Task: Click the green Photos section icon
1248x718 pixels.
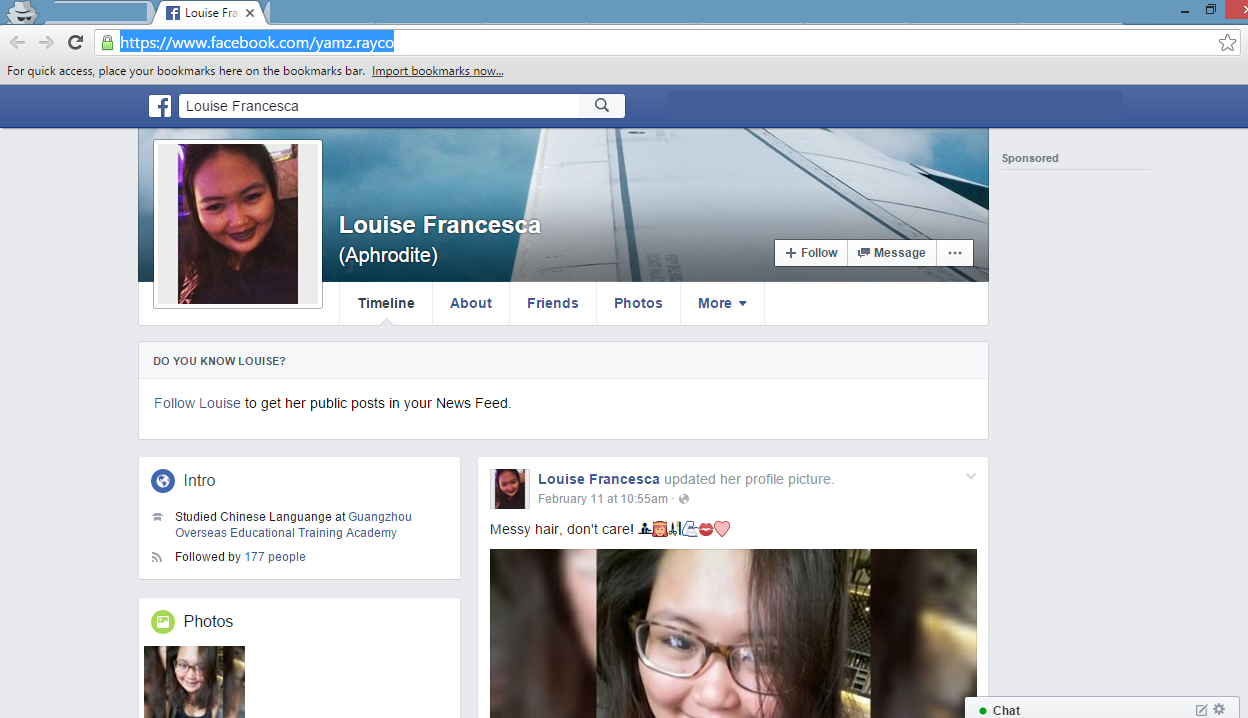Action: [x=163, y=622]
